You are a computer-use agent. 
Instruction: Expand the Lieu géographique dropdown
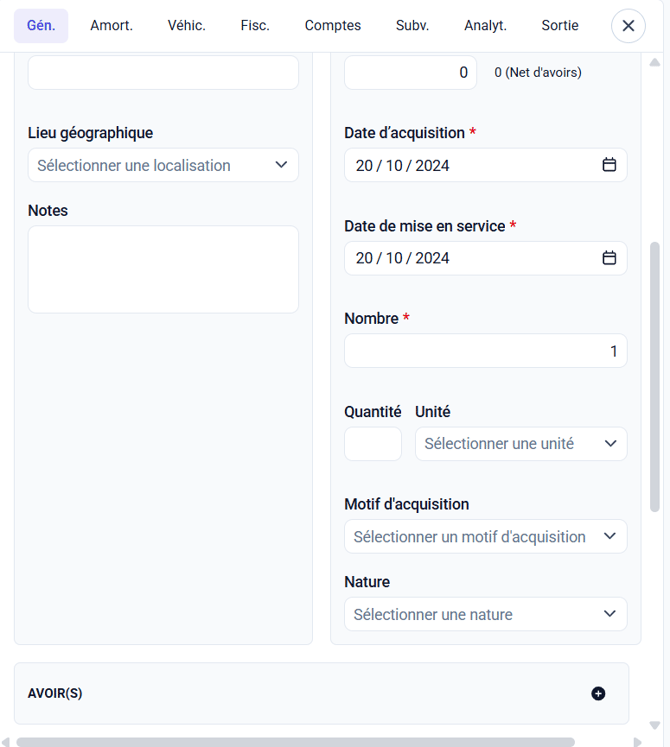point(163,165)
